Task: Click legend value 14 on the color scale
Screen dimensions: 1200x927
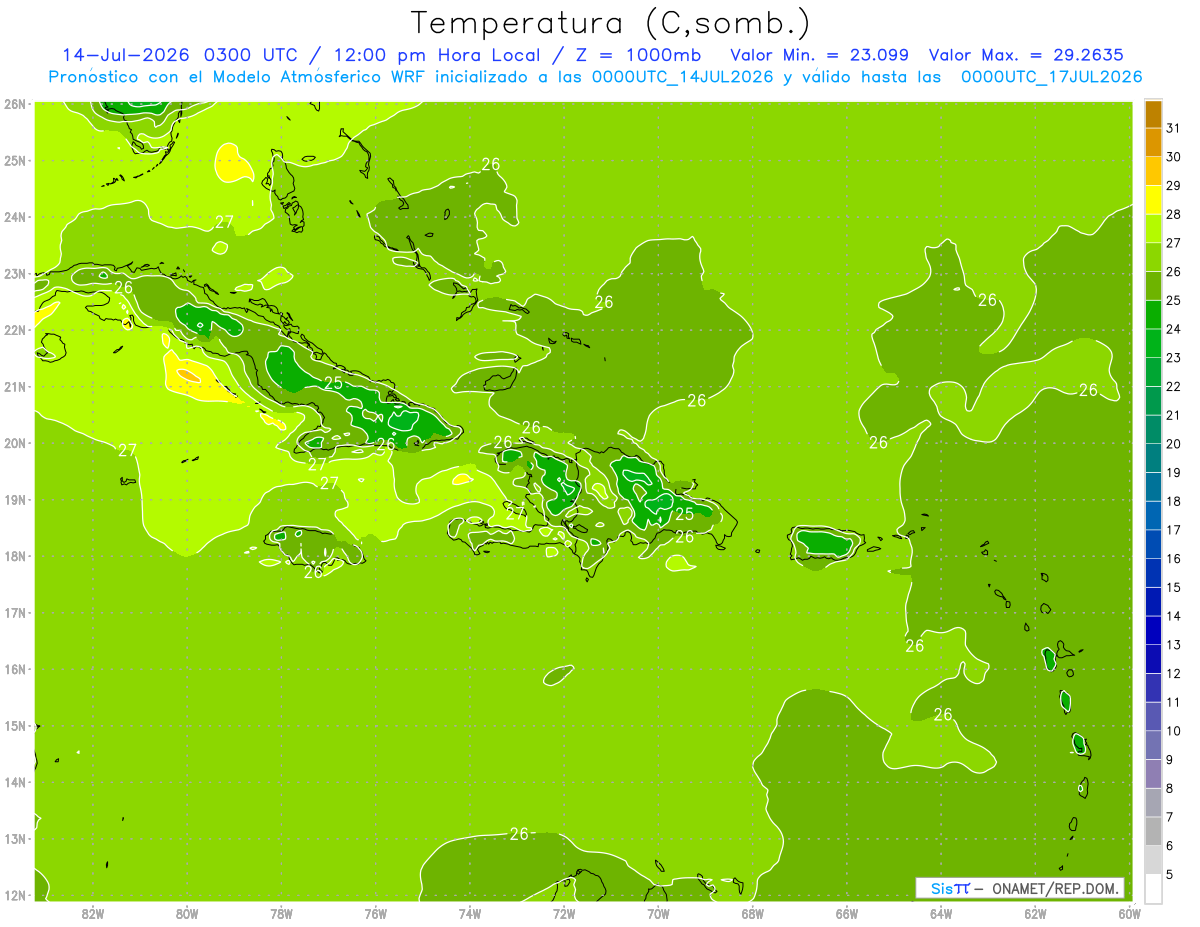Action: point(1173,616)
